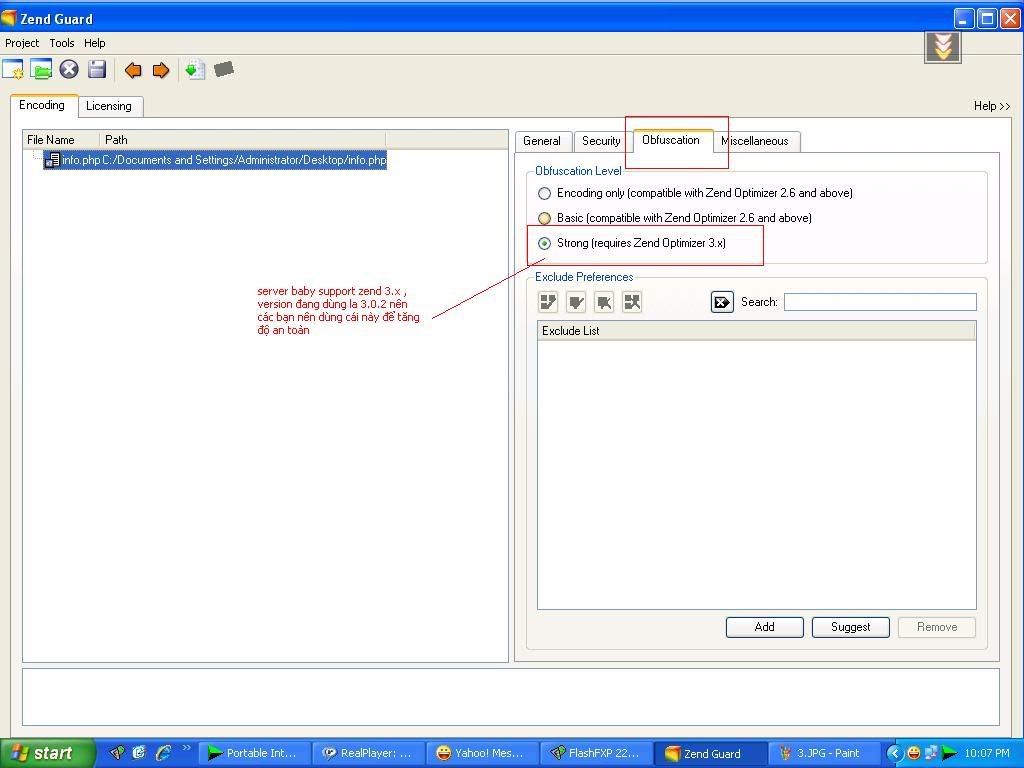Click the info.php file icon in list
Image resolution: width=1024 pixels, height=768 pixels.
pos(52,160)
